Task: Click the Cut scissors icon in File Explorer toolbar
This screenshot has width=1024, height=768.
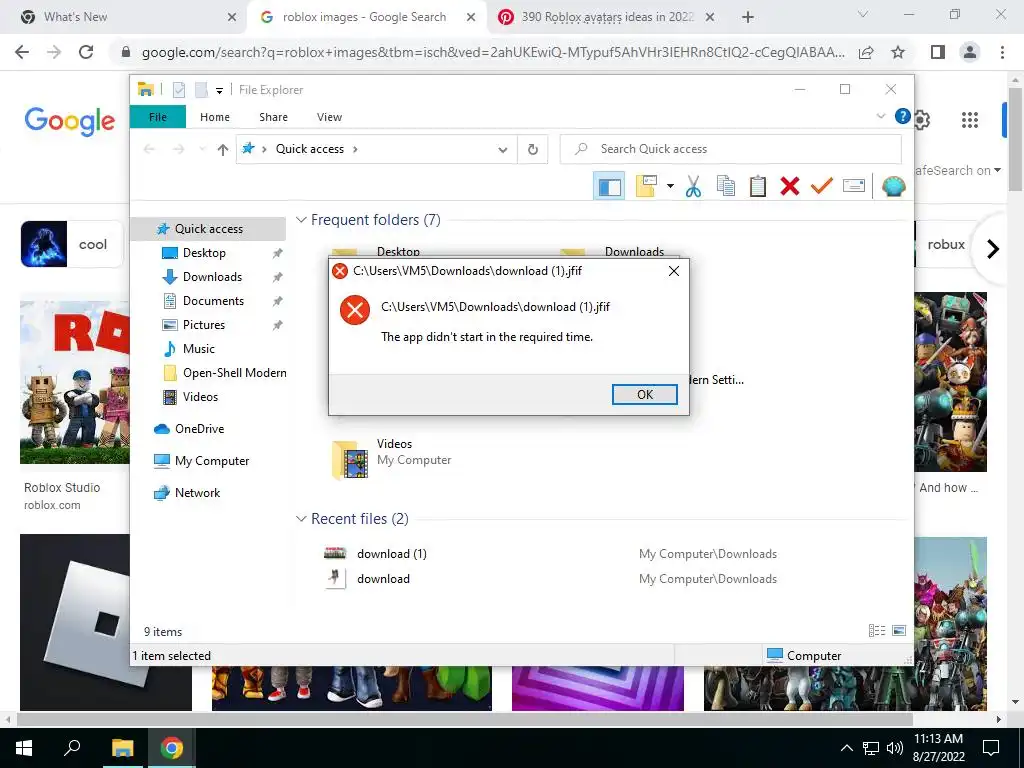Action: click(693, 186)
